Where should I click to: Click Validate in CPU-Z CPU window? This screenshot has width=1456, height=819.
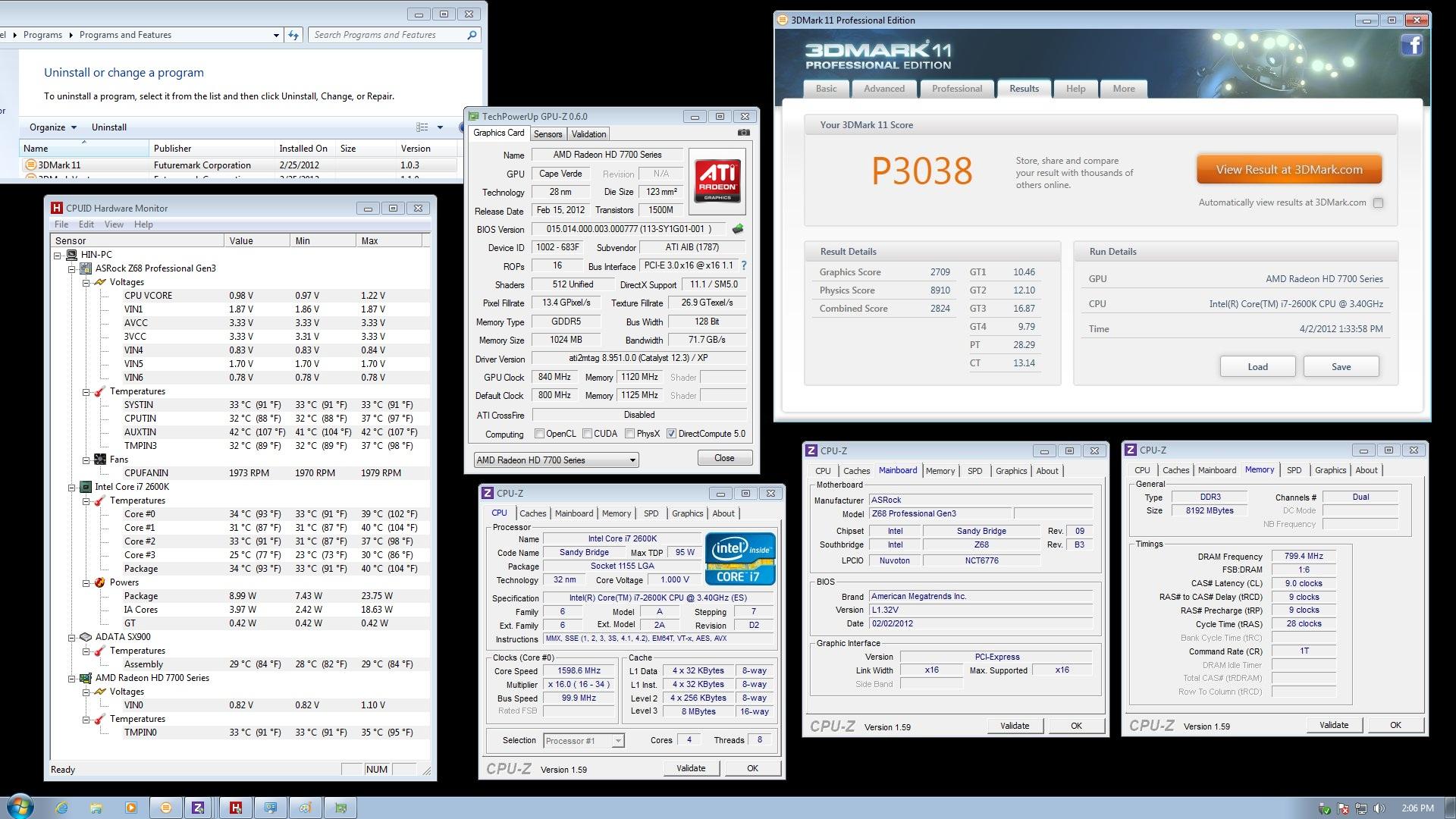point(691,768)
